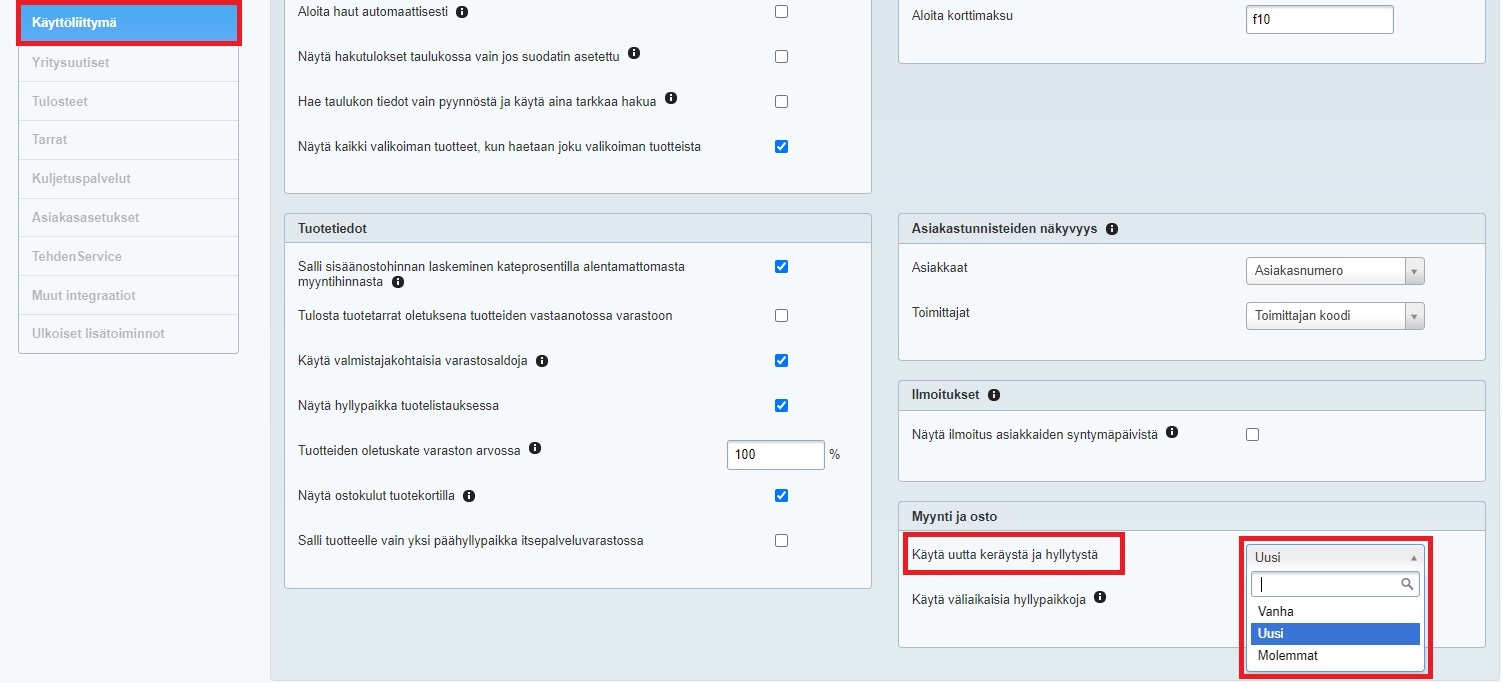Click info icon beside Asiakastunnisteiden näkyvyys
This screenshot has height=683, width=1502.
(1112, 229)
